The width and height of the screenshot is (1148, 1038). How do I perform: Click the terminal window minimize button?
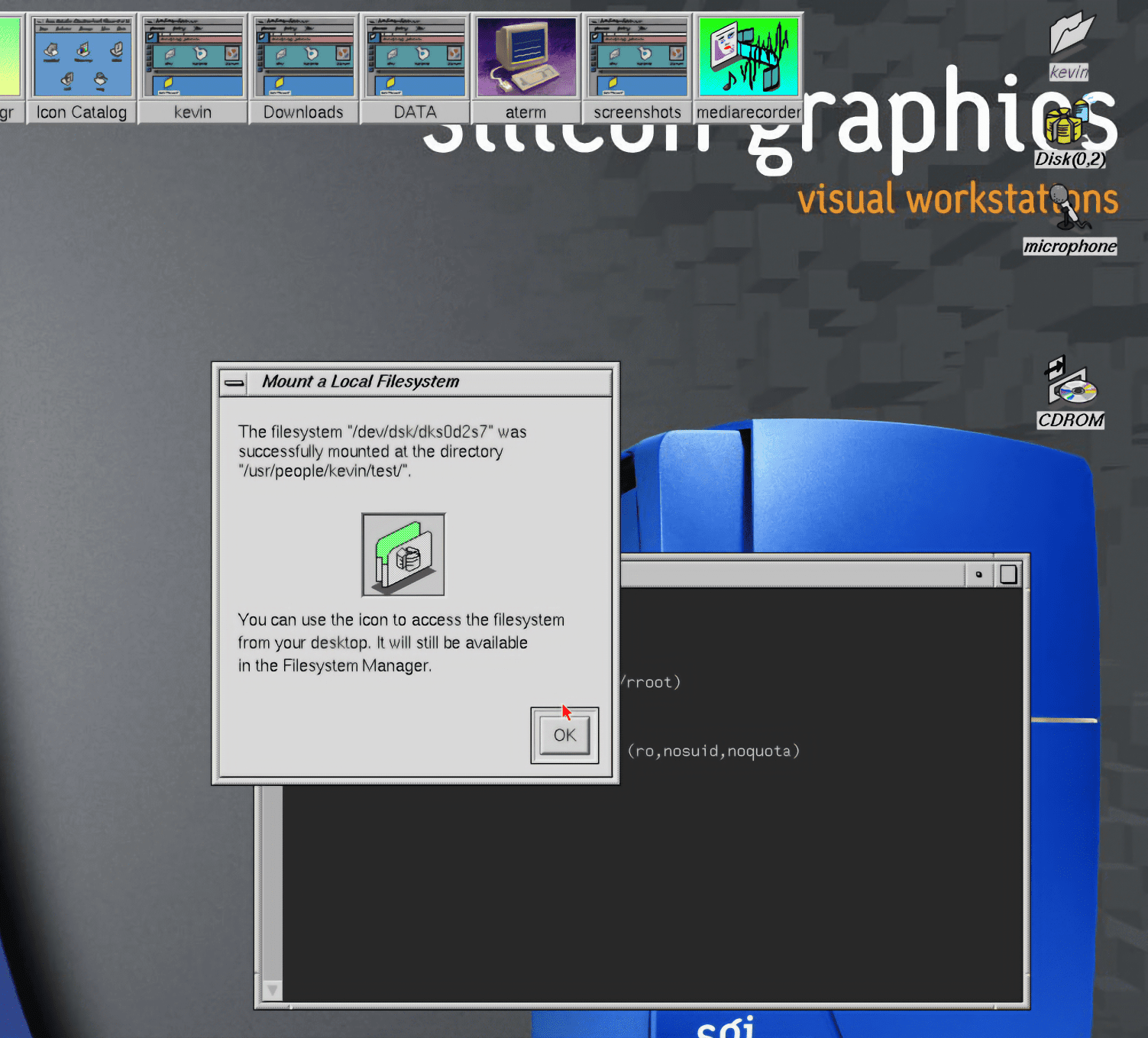pos(978,574)
